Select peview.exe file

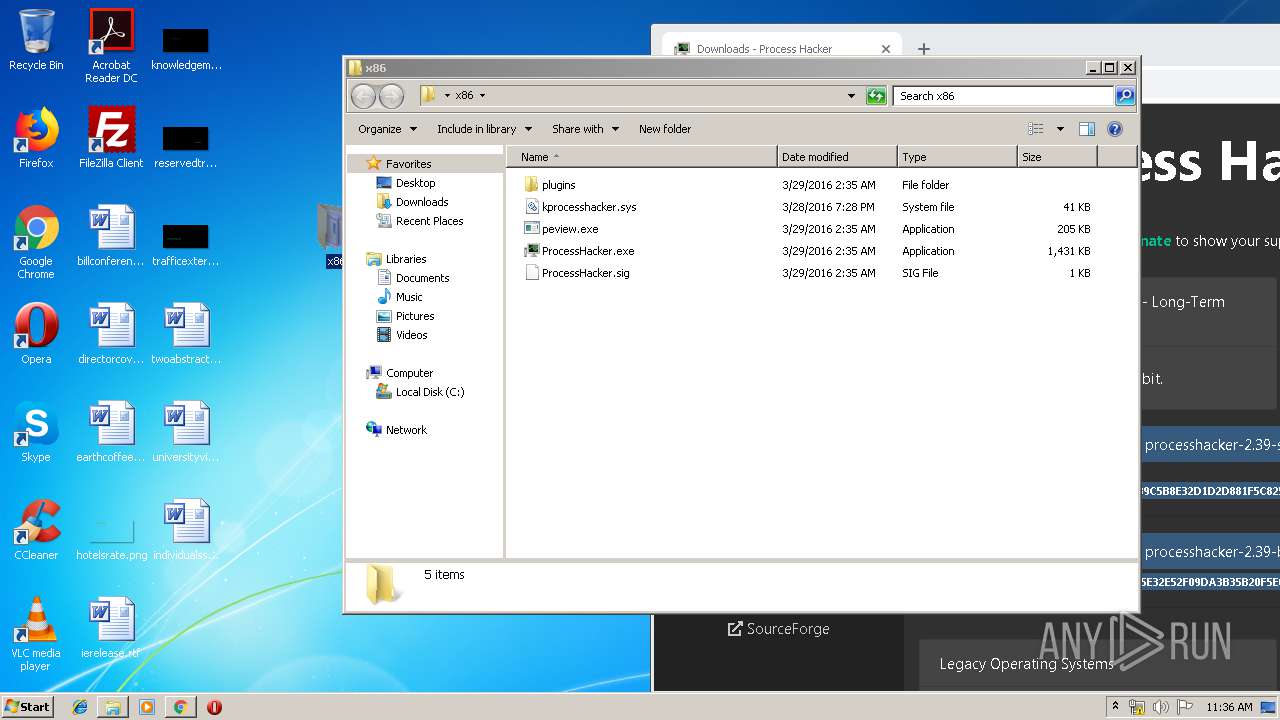(810, 229)
